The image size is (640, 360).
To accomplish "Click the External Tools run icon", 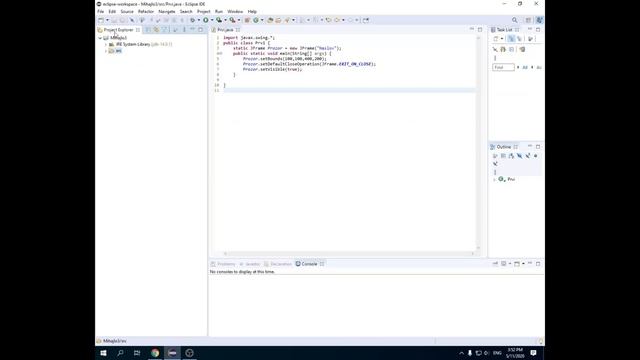I will click(x=232, y=20).
